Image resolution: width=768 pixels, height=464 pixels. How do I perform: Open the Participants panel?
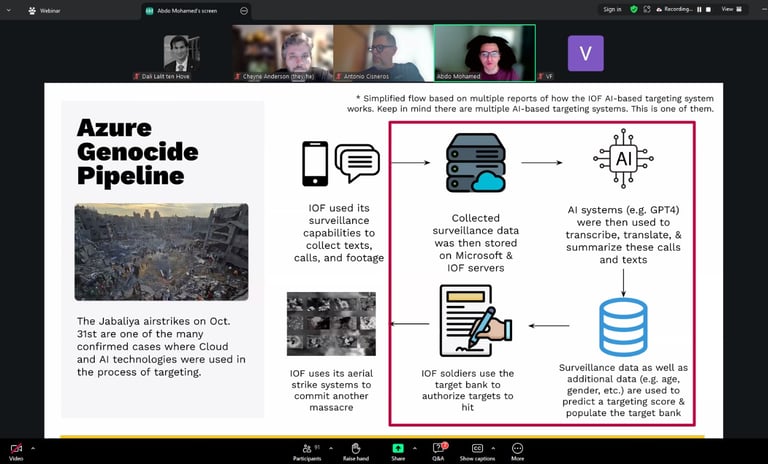click(x=307, y=452)
